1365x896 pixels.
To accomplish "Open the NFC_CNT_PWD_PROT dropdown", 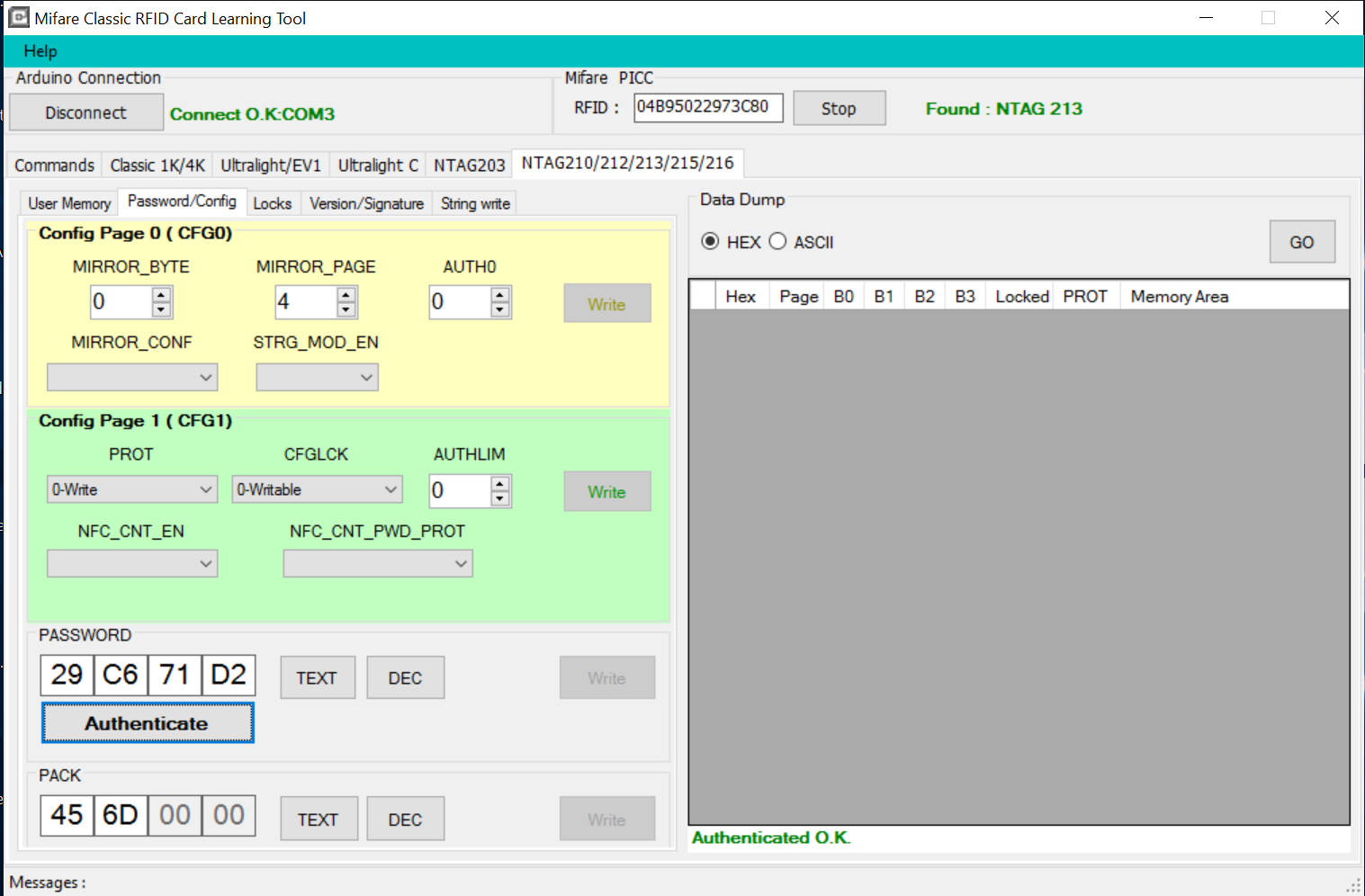I will point(378,564).
